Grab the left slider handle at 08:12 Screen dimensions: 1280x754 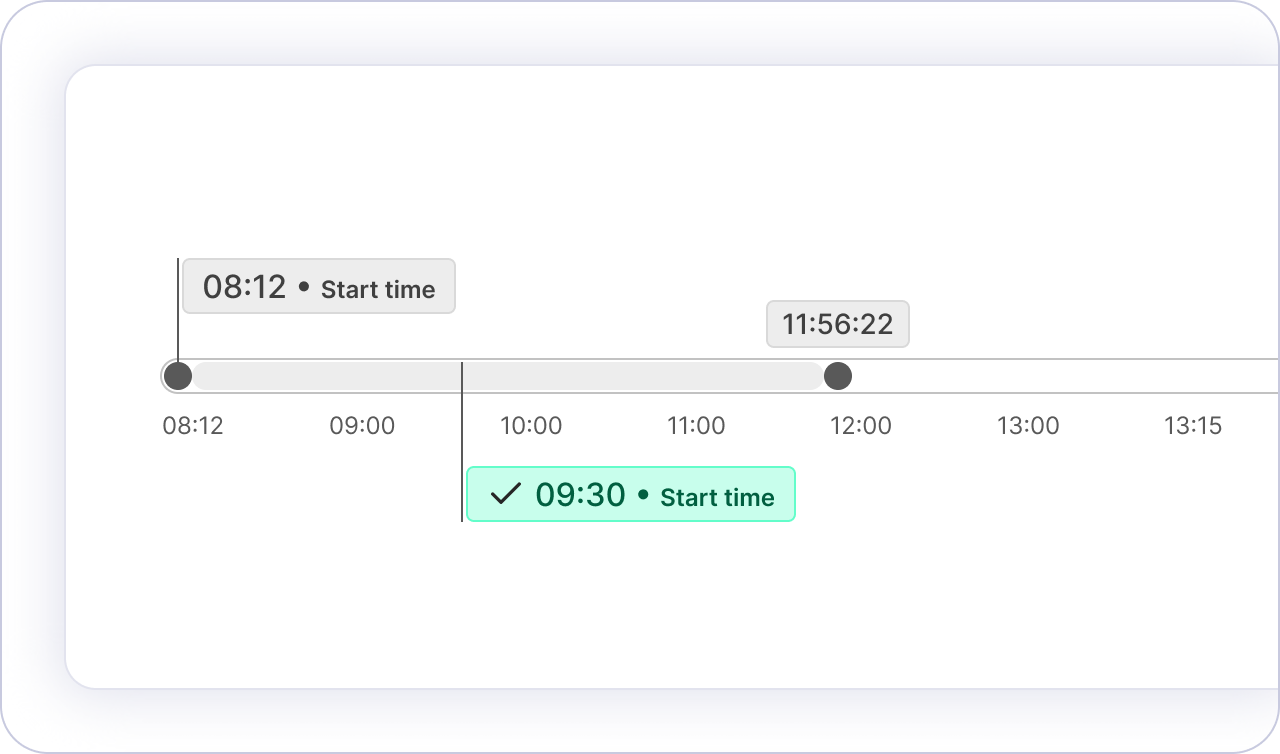point(178,376)
